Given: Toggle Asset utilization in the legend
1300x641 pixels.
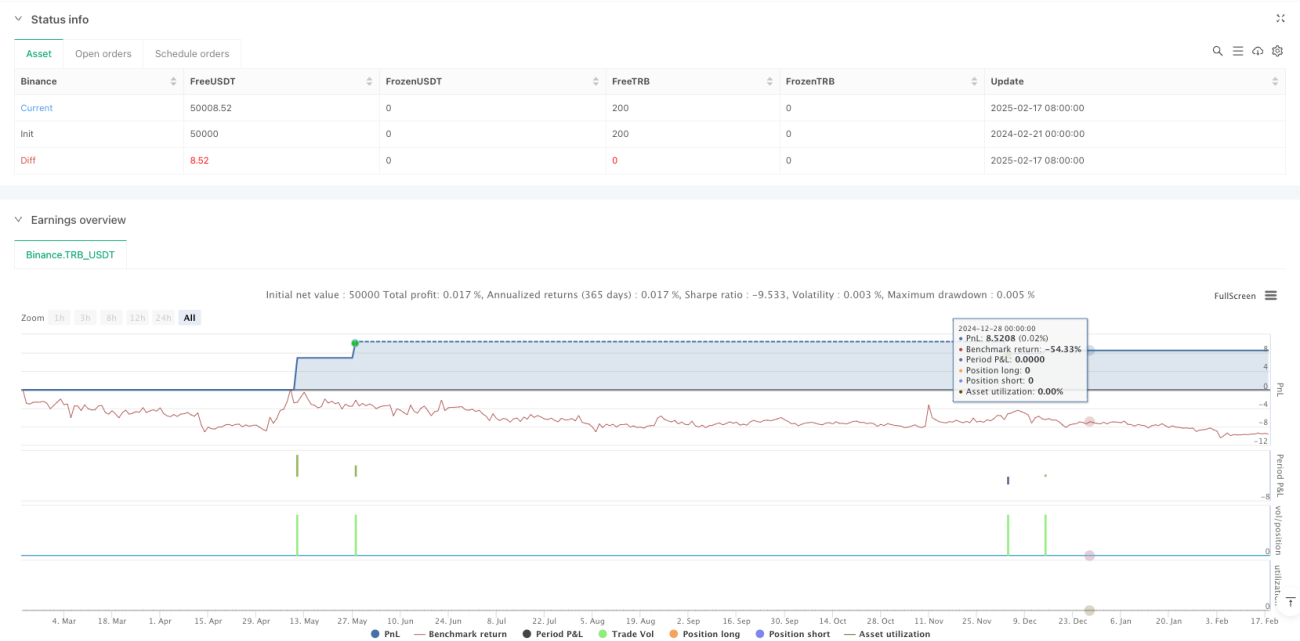Looking at the screenshot, I should (887, 634).
